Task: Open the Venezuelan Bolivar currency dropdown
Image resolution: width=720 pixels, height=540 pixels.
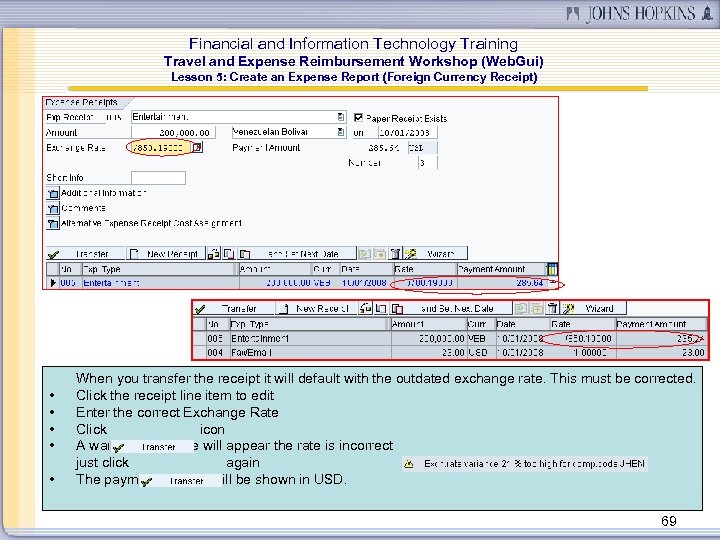Action: point(341,132)
